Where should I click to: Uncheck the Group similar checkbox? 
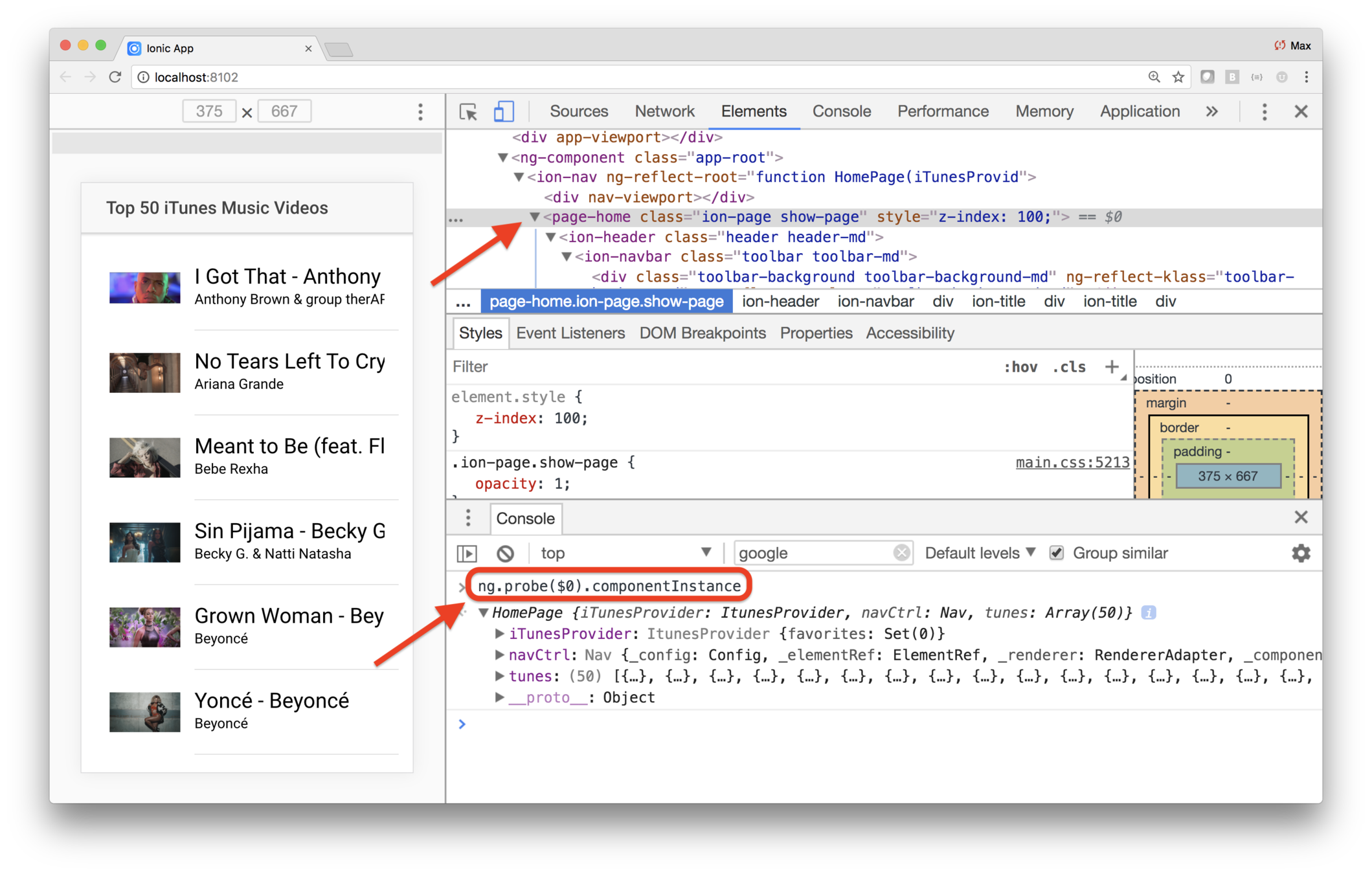pyautogui.click(x=1057, y=553)
